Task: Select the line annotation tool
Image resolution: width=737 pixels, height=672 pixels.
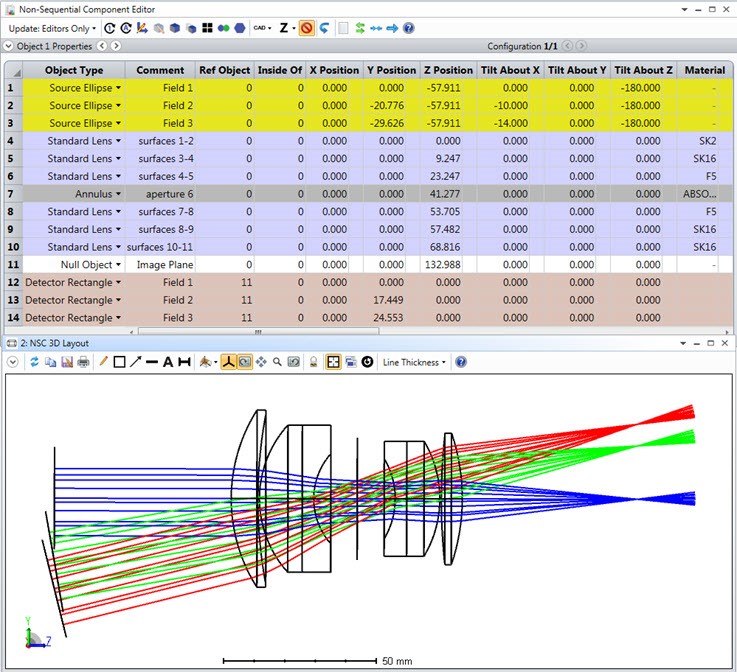Action: click(151, 362)
